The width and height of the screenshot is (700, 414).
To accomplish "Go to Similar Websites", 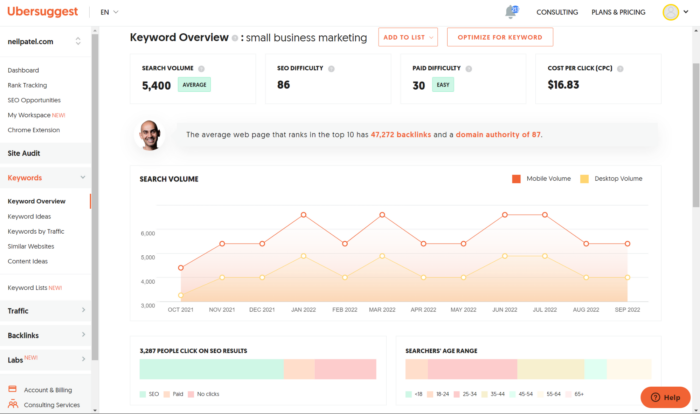I will [x=31, y=247].
